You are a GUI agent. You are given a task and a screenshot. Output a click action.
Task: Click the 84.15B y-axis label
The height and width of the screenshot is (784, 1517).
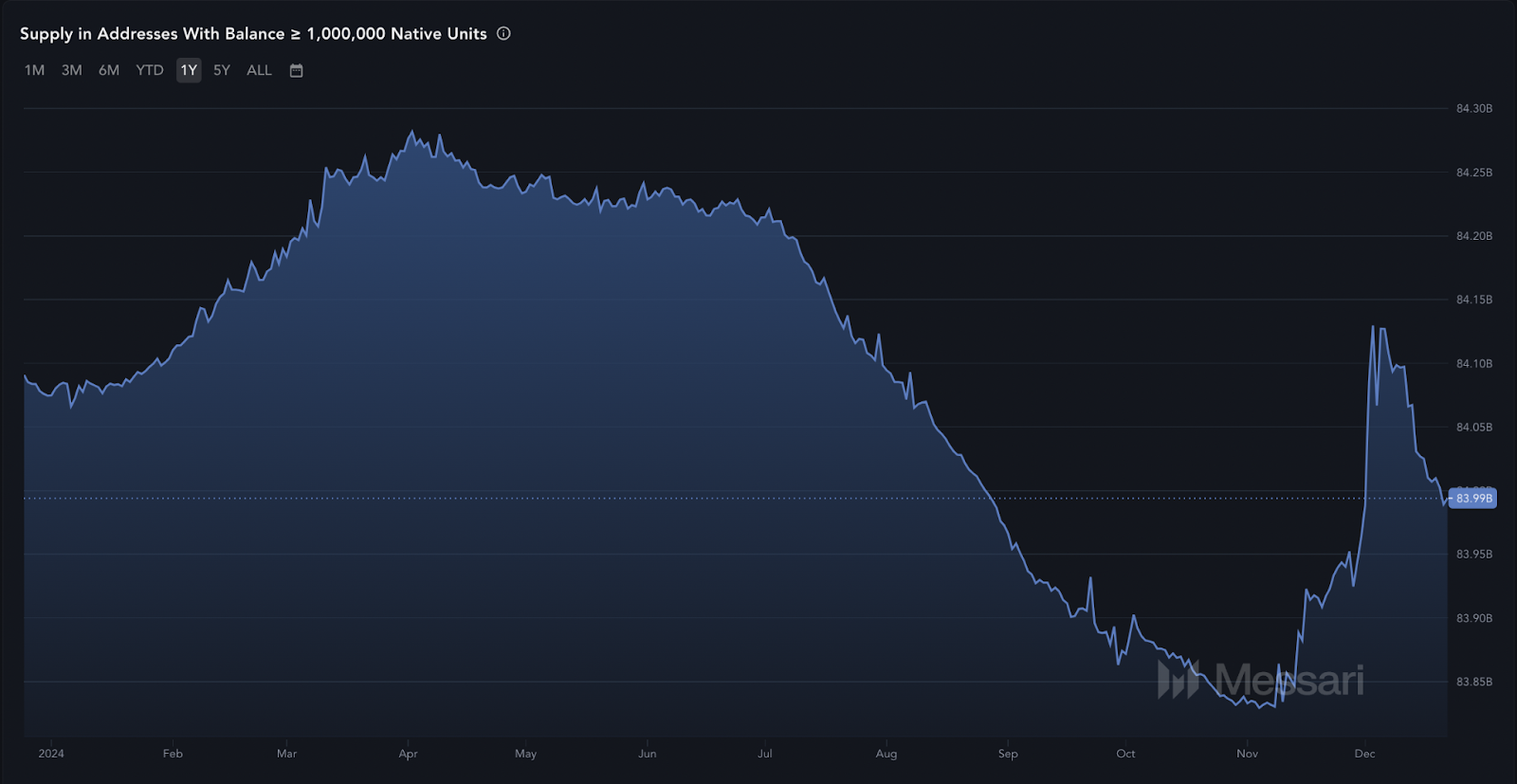1474,300
